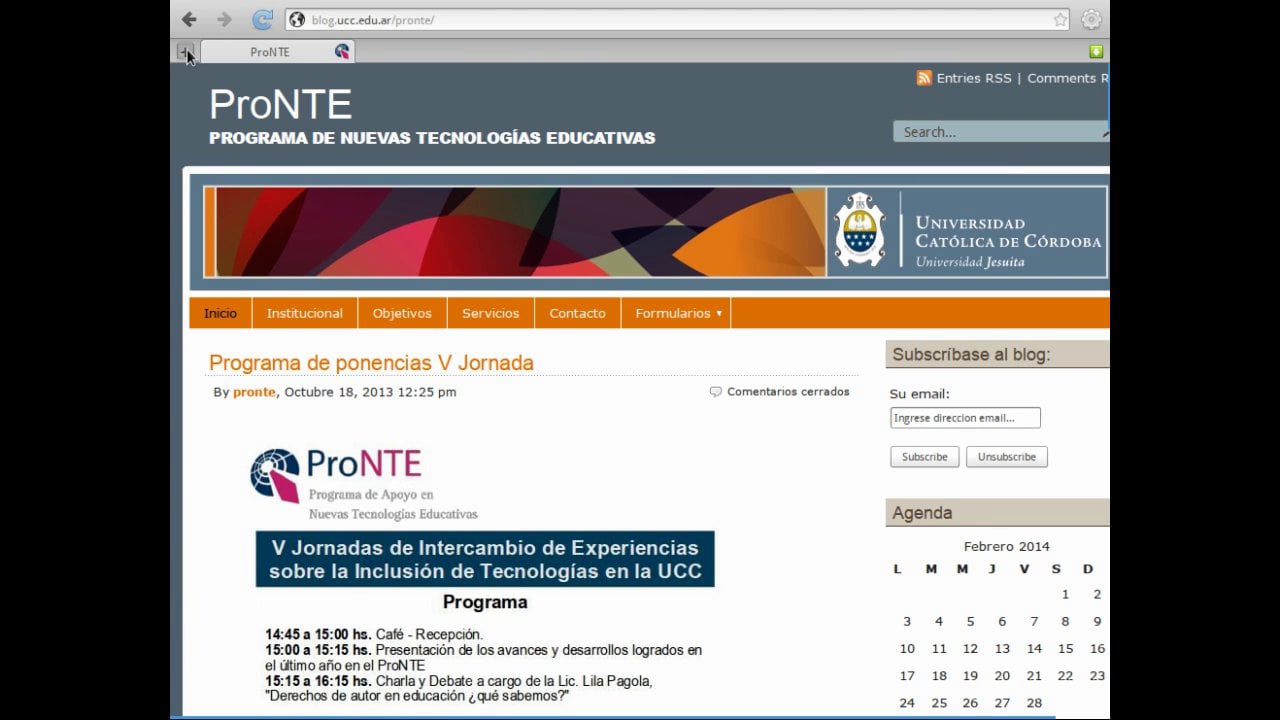Click the Agenda sidebar heading
The height and width of the screenshot is (720, 1280).
(922, 513)
